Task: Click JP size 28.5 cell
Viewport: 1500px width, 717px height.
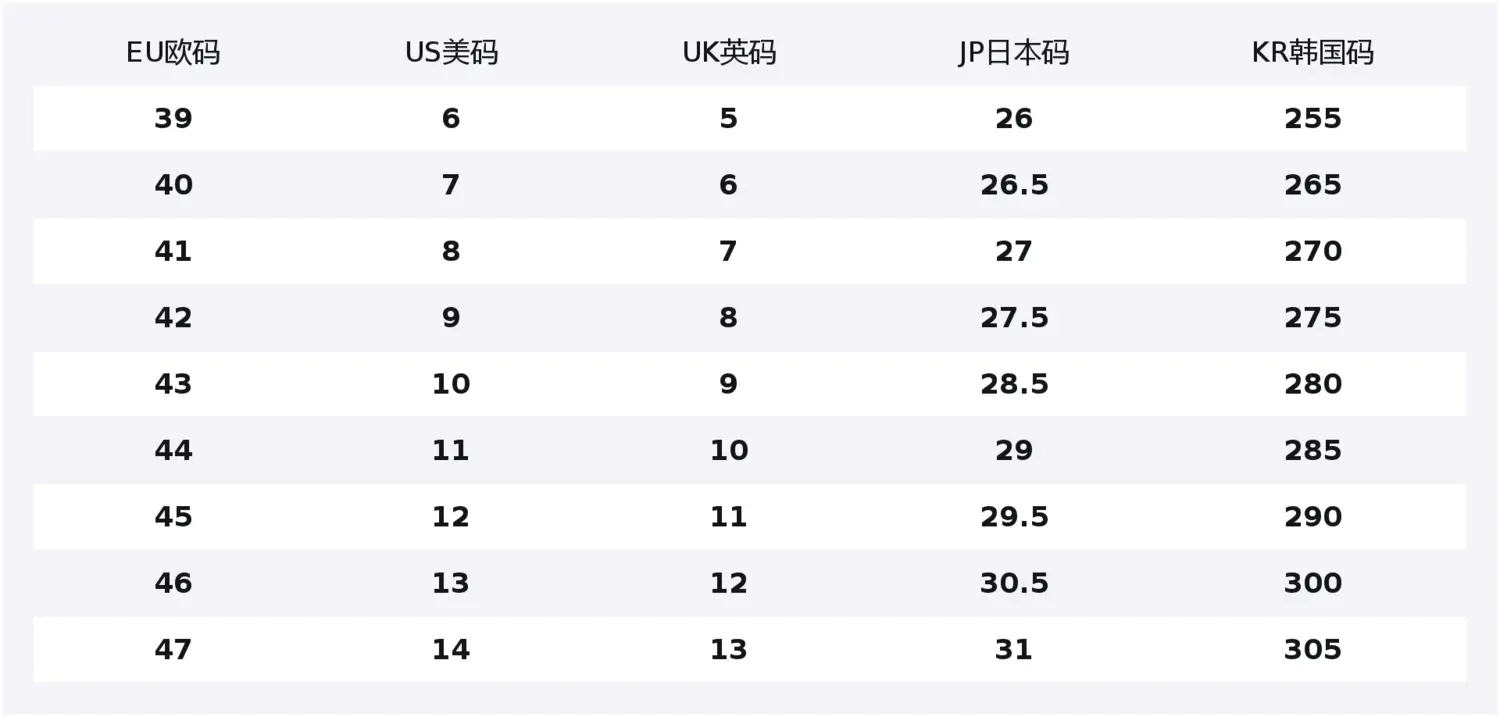Action: (x=1014, y=384)
